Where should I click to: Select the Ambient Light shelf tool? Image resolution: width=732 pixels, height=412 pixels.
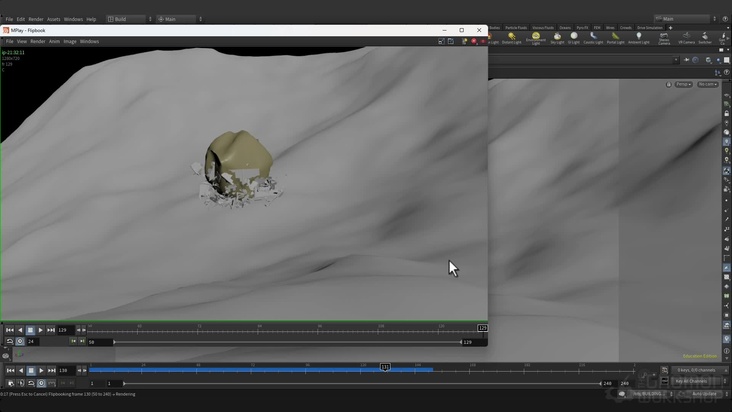tap(639, 38)
